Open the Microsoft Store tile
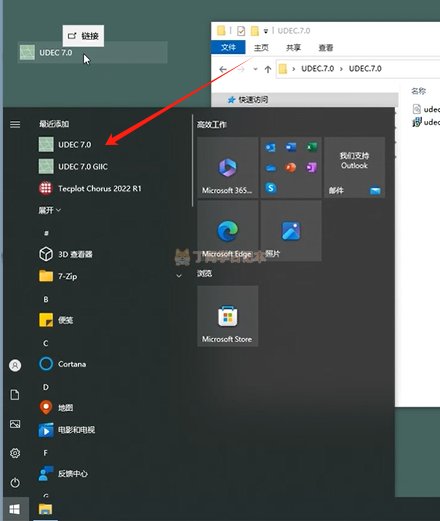Image resolution: width=440 pixels, height=521 pixels. point(228,316)
